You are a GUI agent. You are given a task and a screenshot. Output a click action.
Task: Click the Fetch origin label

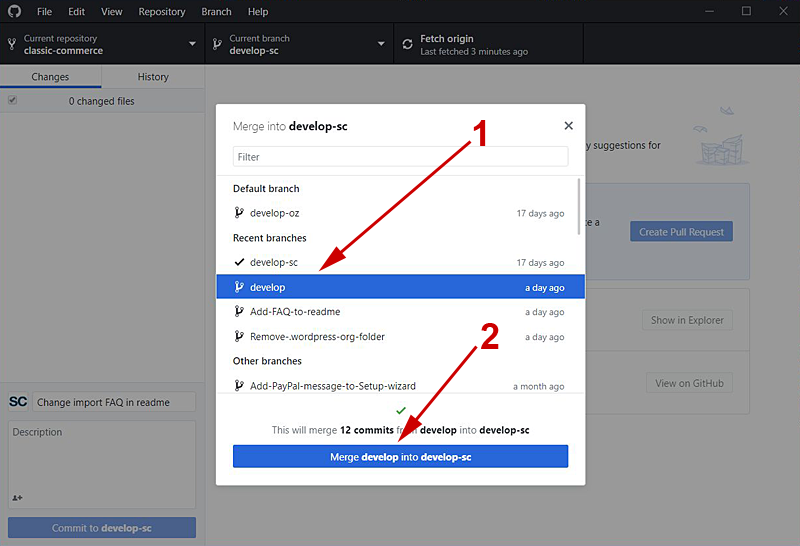point(446,39)
